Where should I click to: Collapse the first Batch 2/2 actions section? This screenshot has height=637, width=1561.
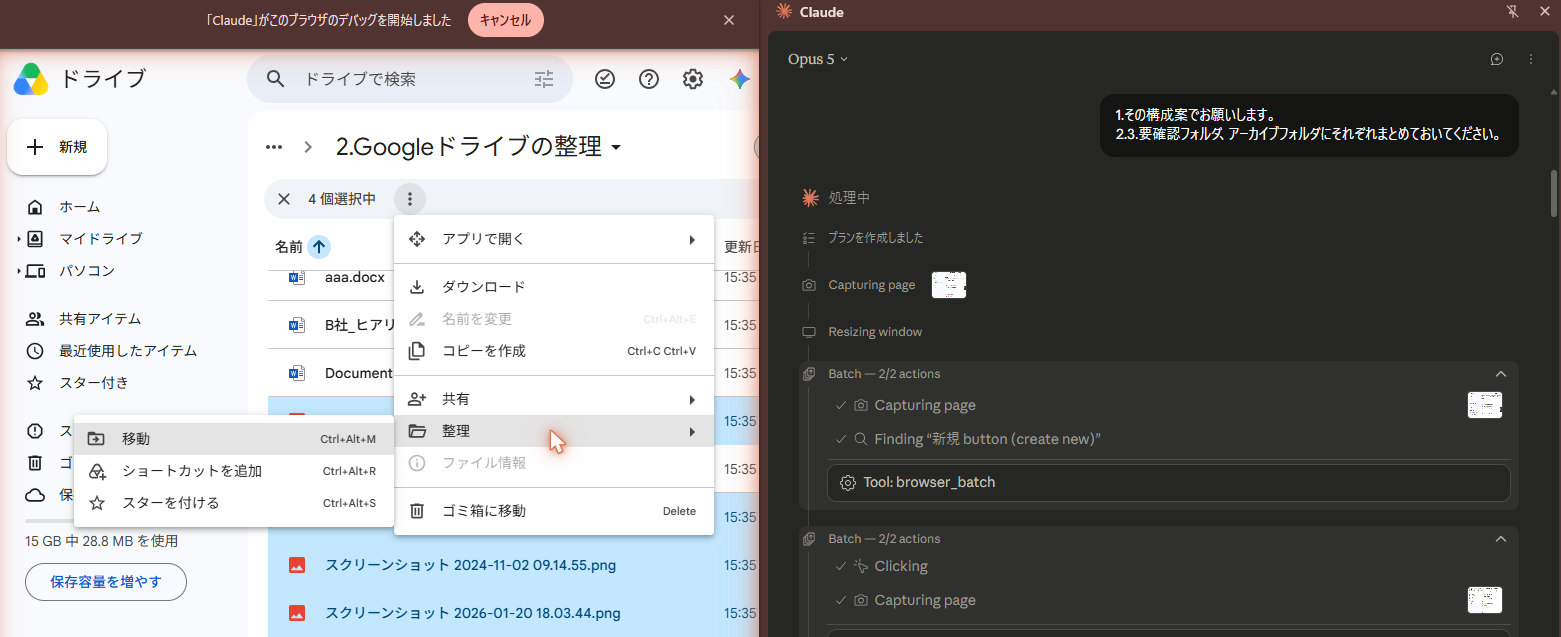pos(1500,374)
